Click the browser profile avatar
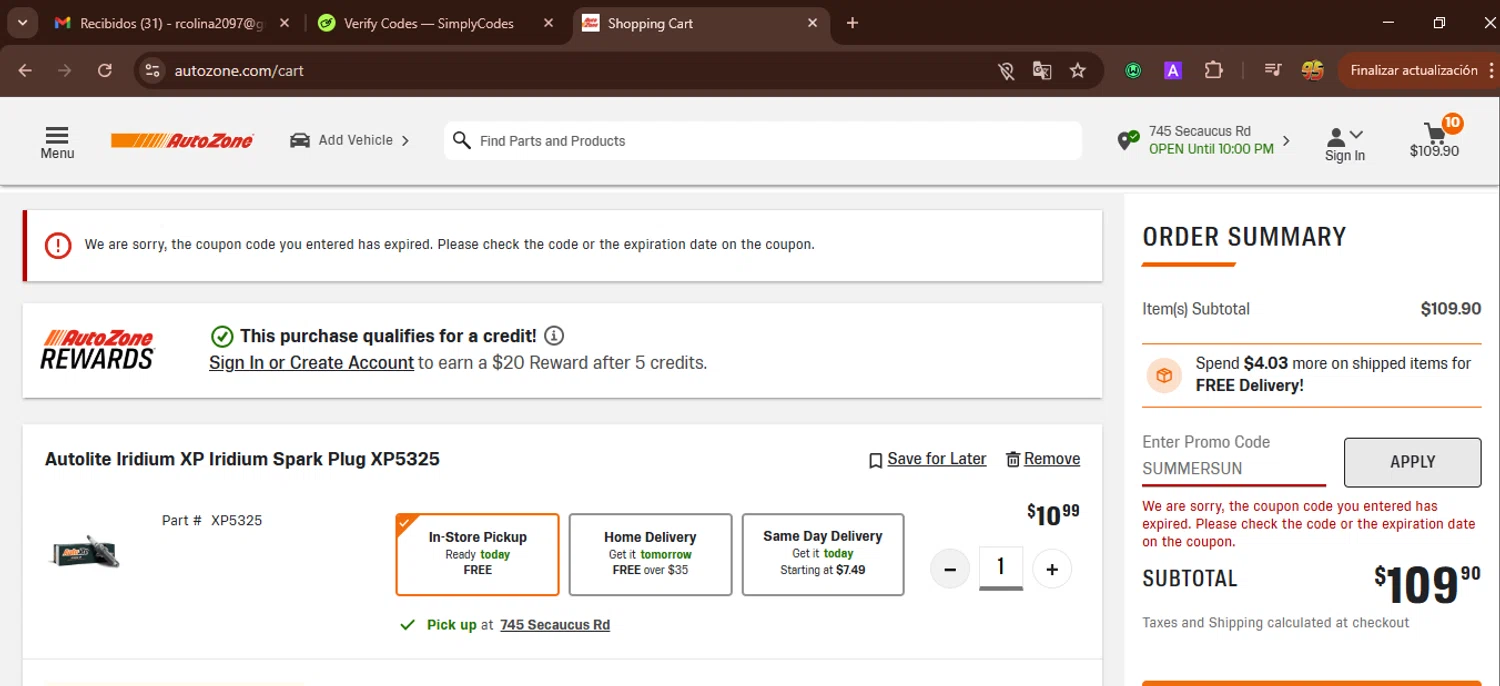1500x686 pixels. (1313, 70)
